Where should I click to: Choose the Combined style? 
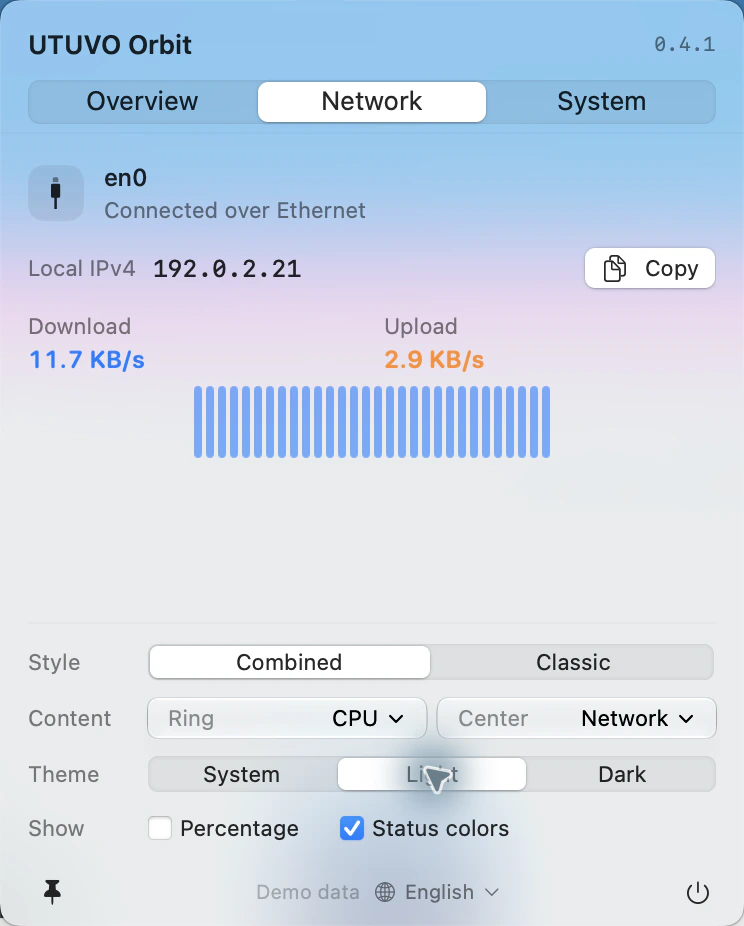[x=289, y=662]
